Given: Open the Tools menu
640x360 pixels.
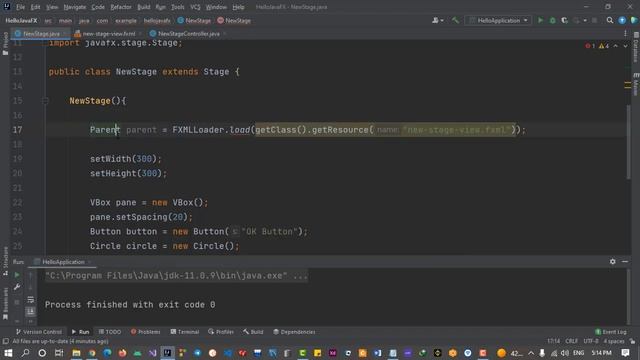Looking at the screenshot, I should [178, 7].
